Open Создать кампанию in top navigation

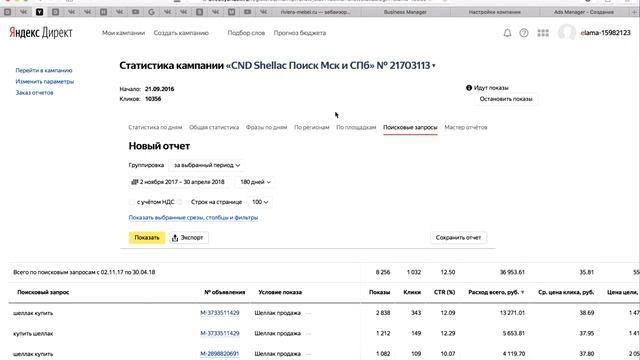(x=181, y=33)
